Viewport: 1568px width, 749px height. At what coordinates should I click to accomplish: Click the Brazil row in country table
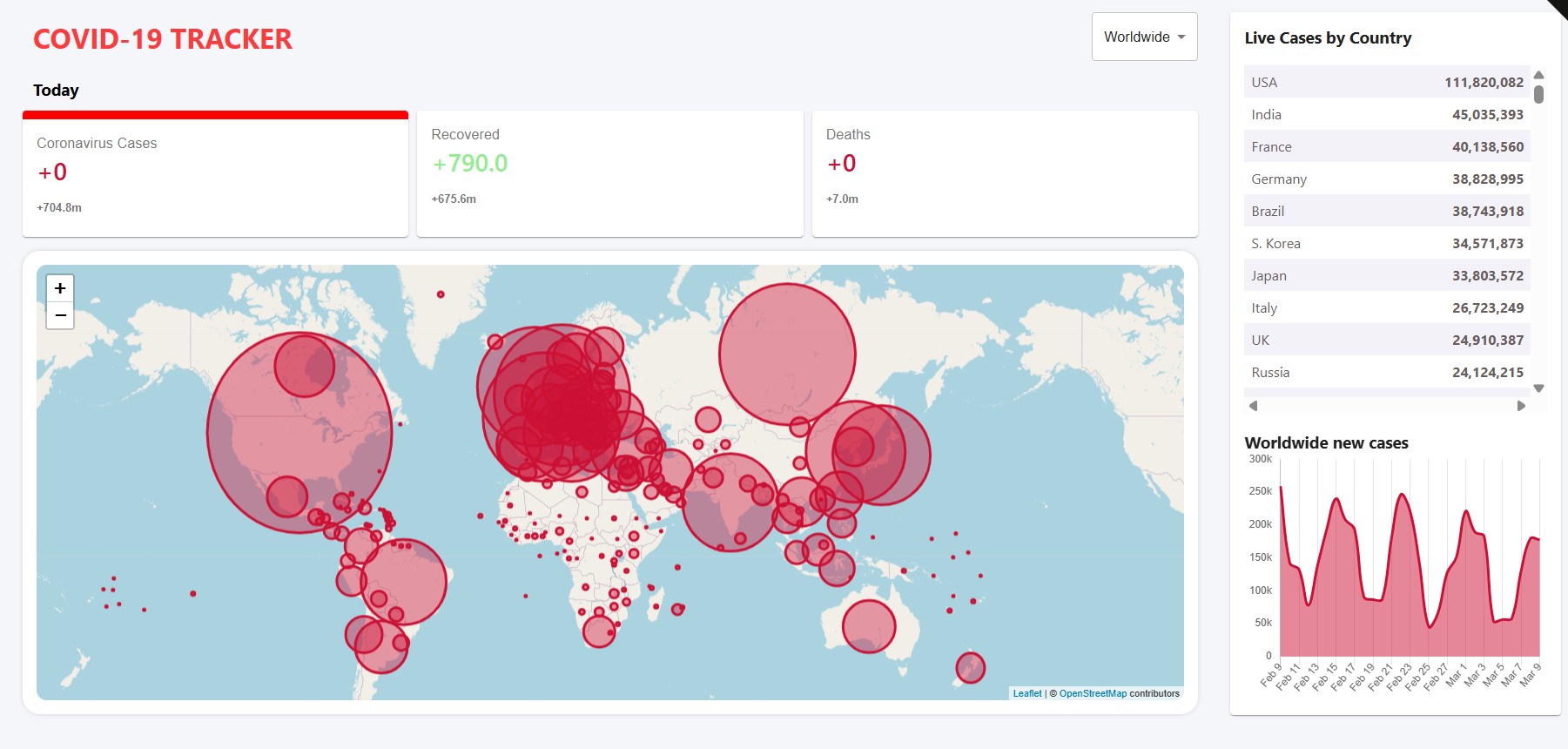pyautogui.click(x=1387, y=211)
